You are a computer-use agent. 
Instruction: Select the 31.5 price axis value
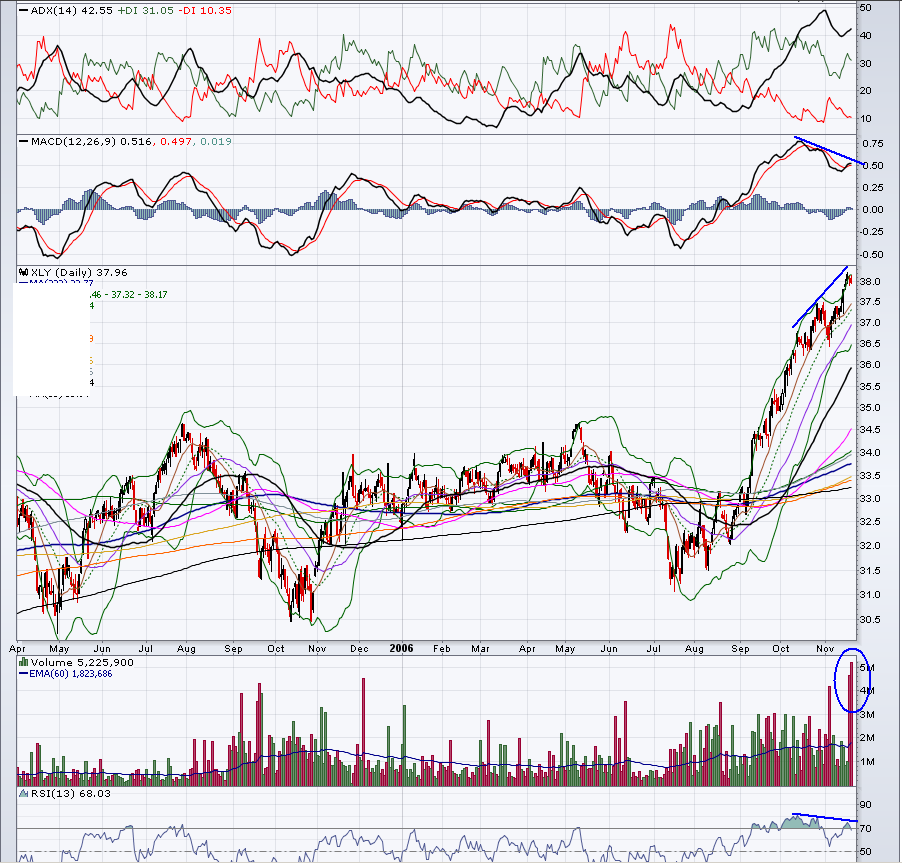(870, 571)
